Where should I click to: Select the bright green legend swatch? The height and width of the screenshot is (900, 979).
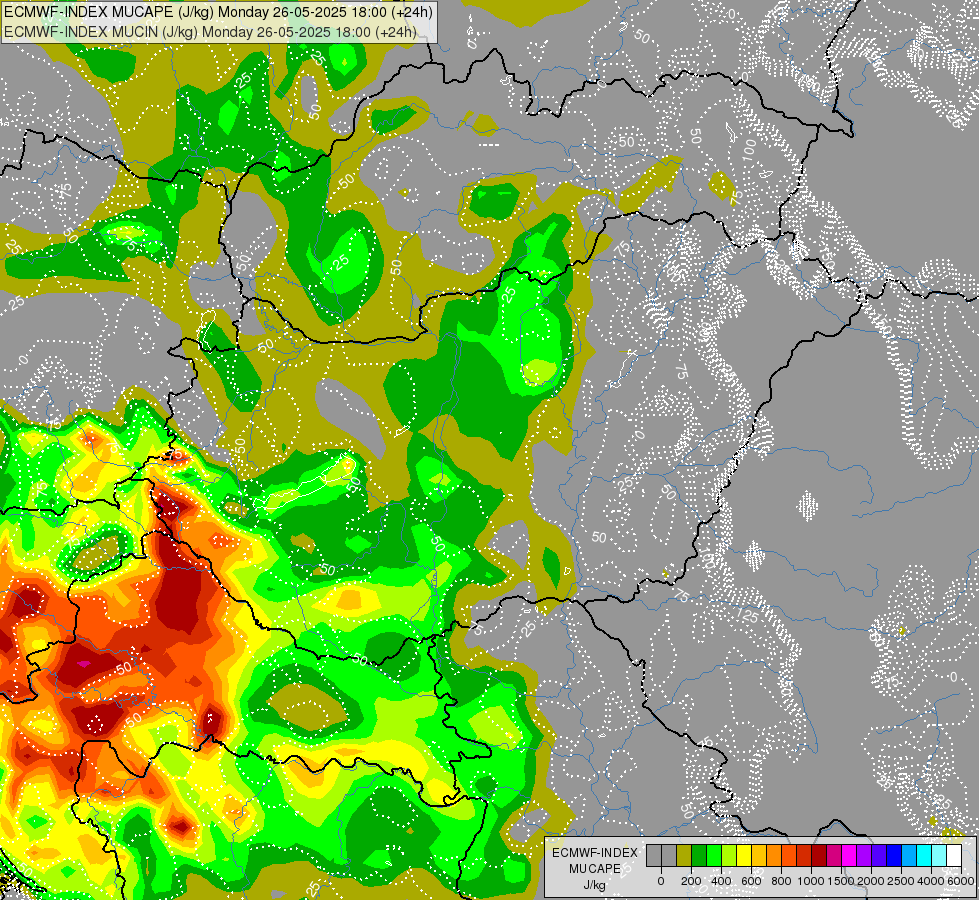714,855
